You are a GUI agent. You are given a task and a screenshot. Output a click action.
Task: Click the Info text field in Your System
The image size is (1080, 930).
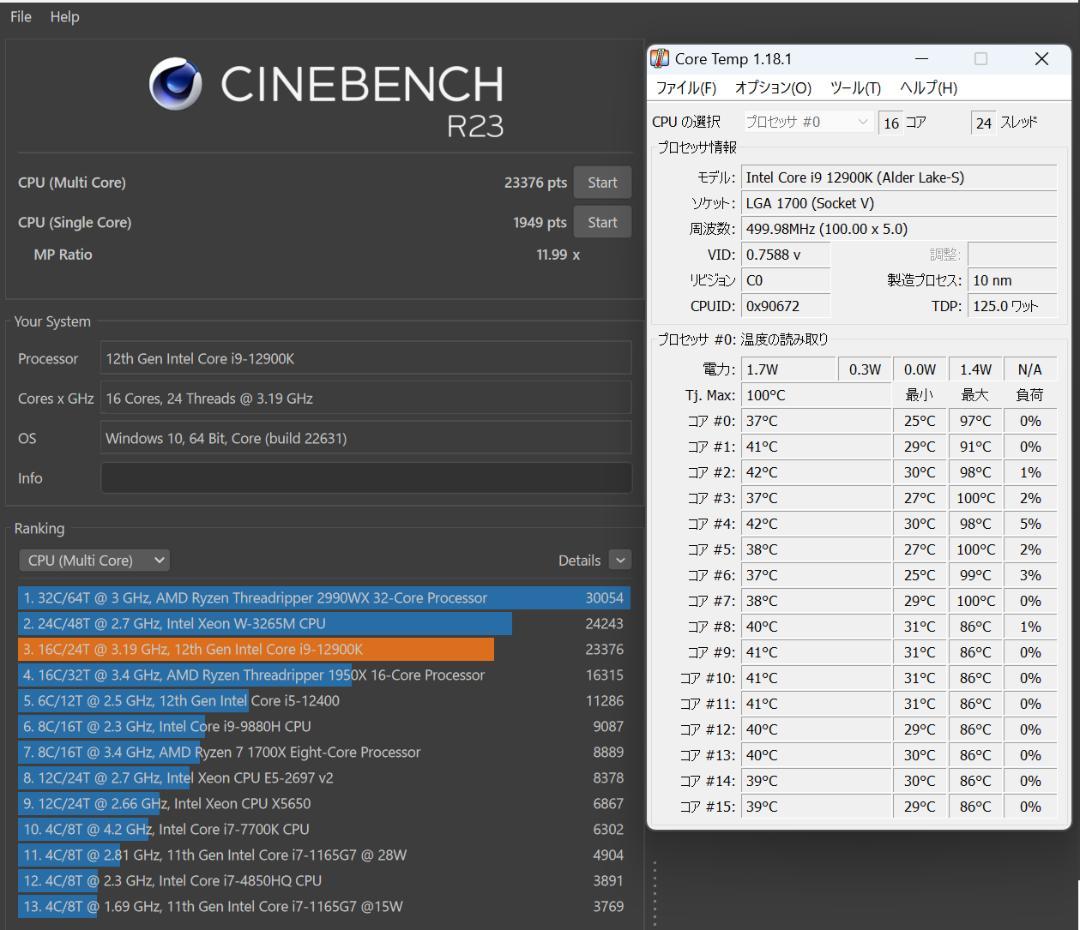(x=366, y=478)
